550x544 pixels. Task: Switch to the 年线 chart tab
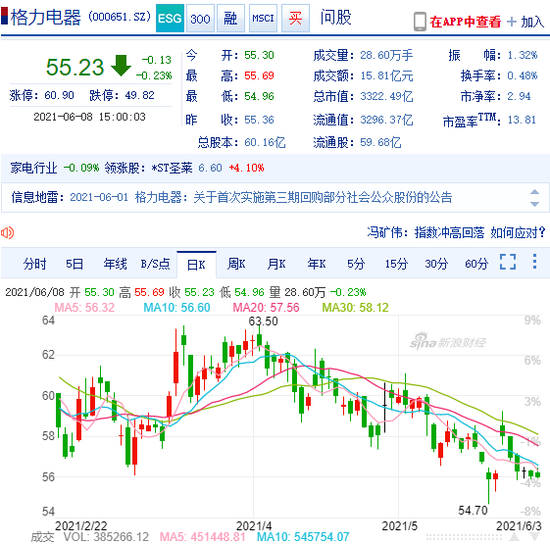click(x=115, y=264)
